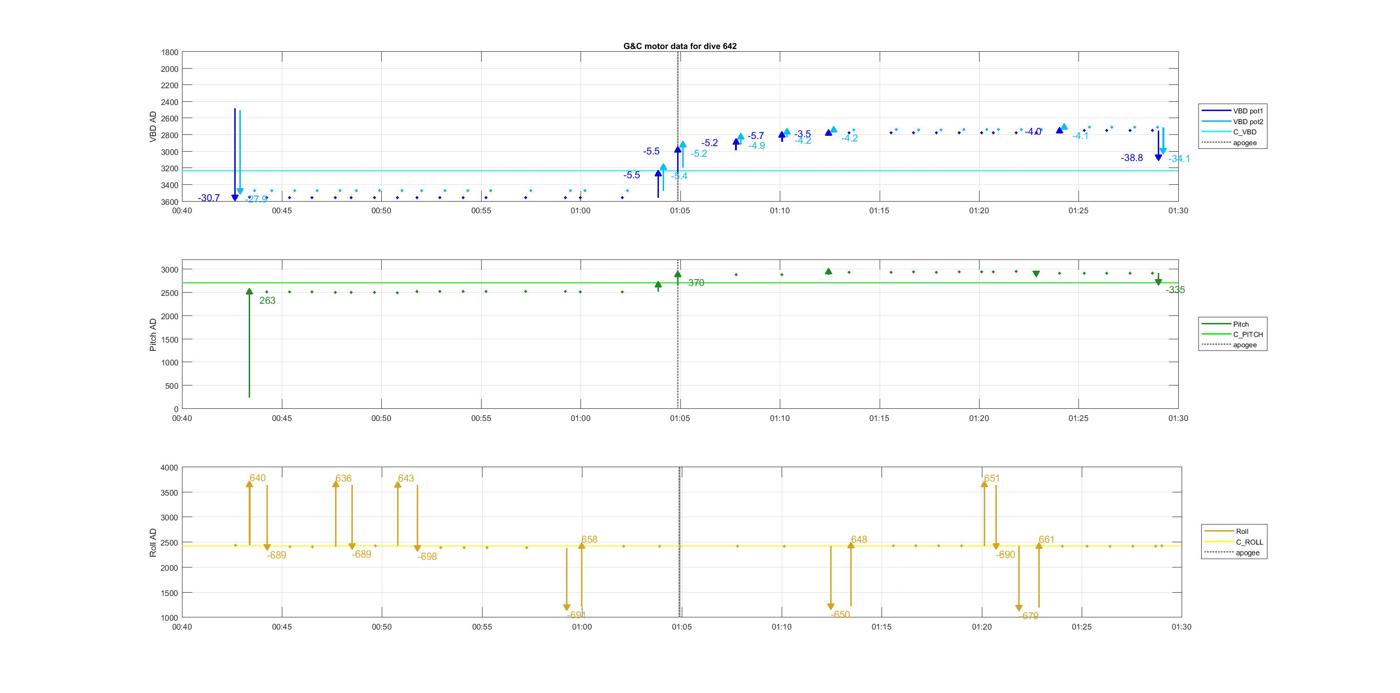This screenshot has height=693, width=1400.
Task: Click the "-30.7" VBD data label
Action: pos(209,198)
